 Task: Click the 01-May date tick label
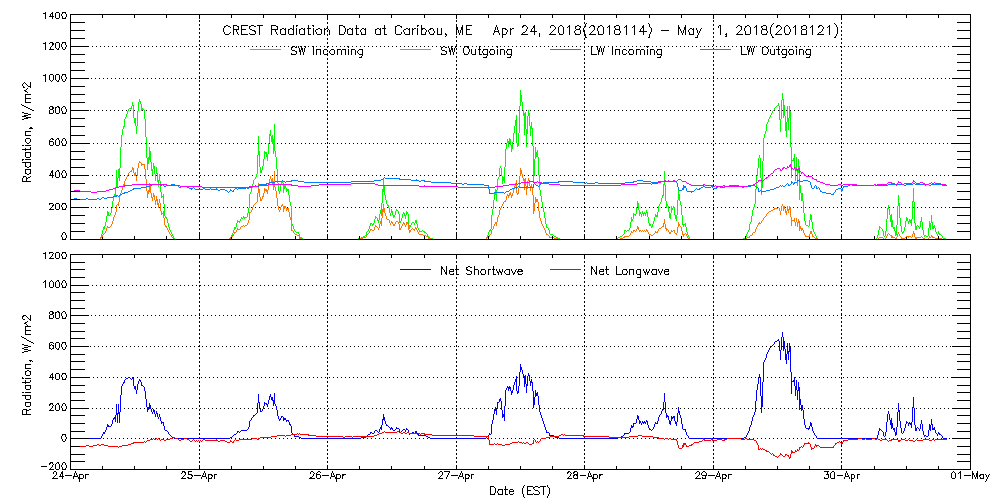(x=969, y=477)
